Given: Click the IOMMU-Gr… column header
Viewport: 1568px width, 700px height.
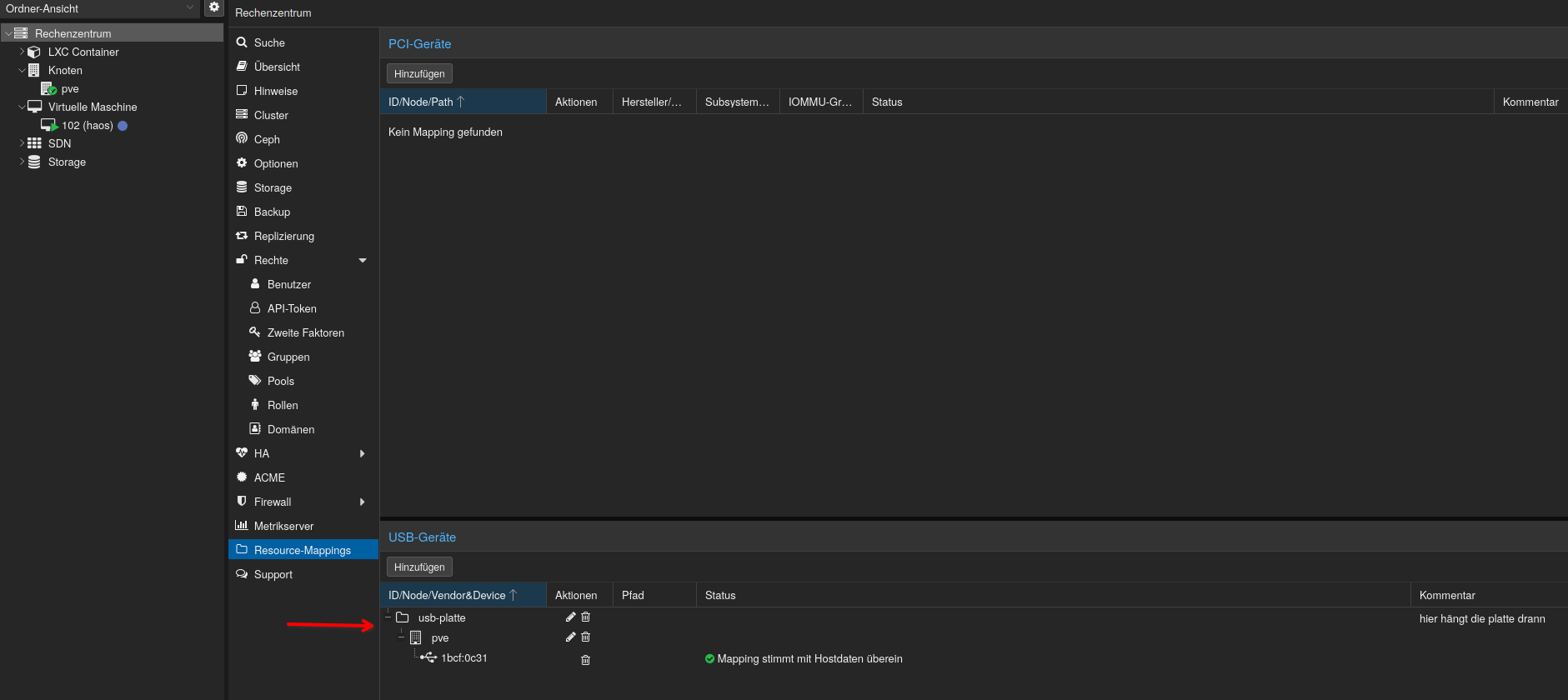Looking at the screenshot, I should tap(821, 102).
